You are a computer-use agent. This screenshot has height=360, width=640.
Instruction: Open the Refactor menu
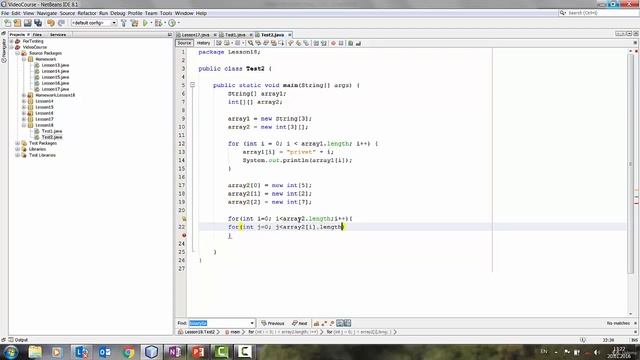pyautogui.click(x=87, y=13)
